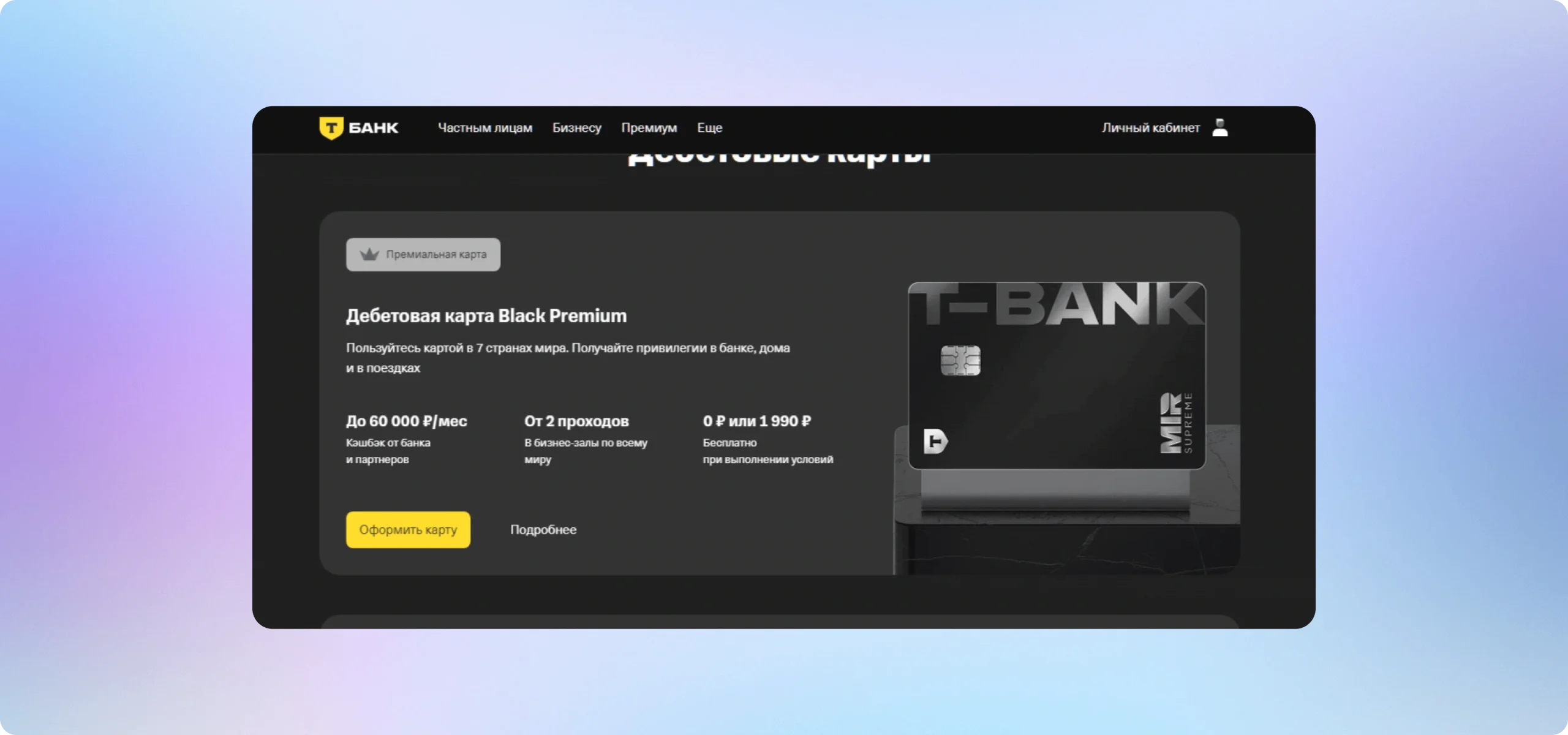This screenshot has width=1568, height=735.
Task: Open the Бизнесу menu item
Action: [x=576, y=128]
